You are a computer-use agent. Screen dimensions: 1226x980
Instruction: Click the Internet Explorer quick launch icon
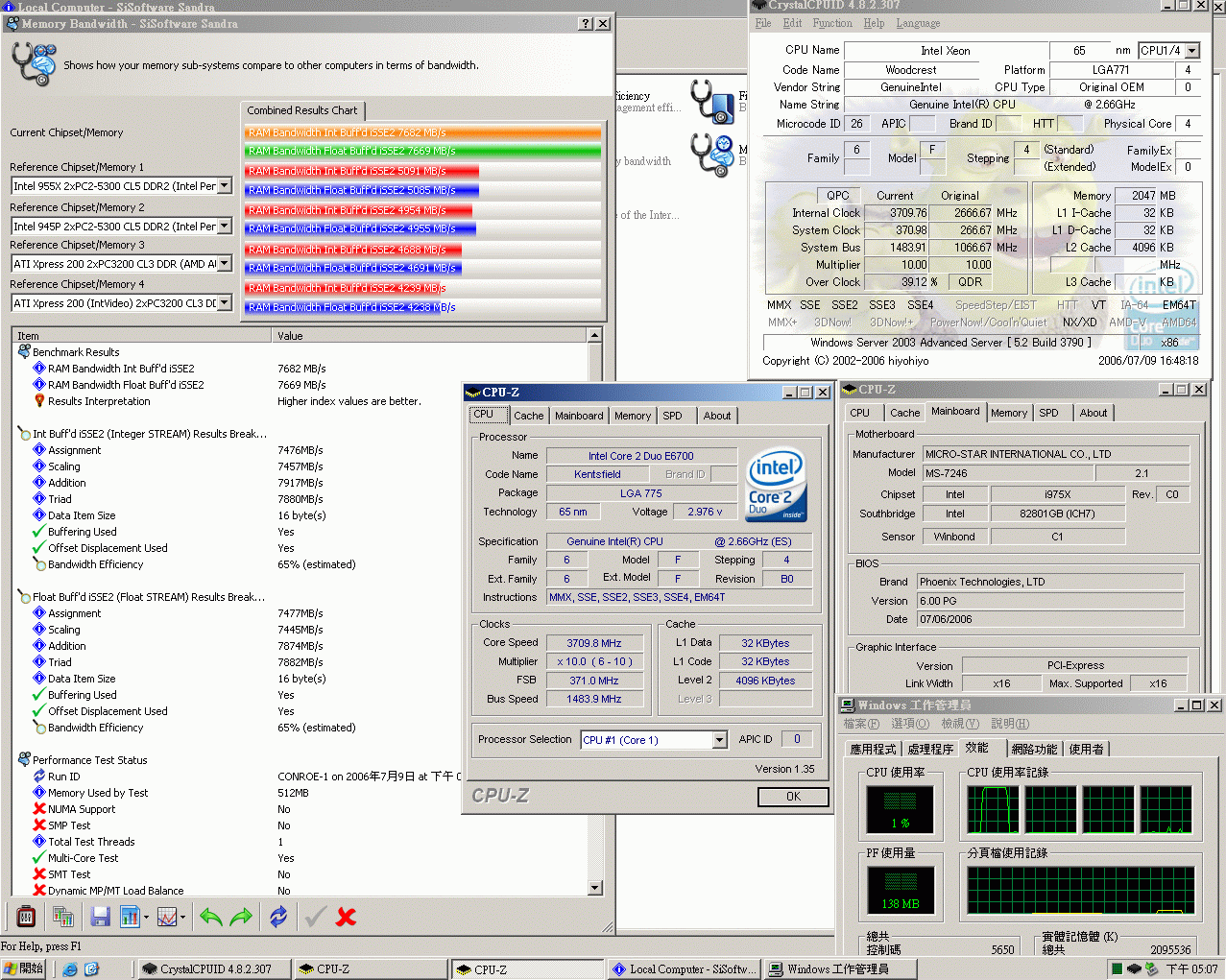[x=70, y=969]
